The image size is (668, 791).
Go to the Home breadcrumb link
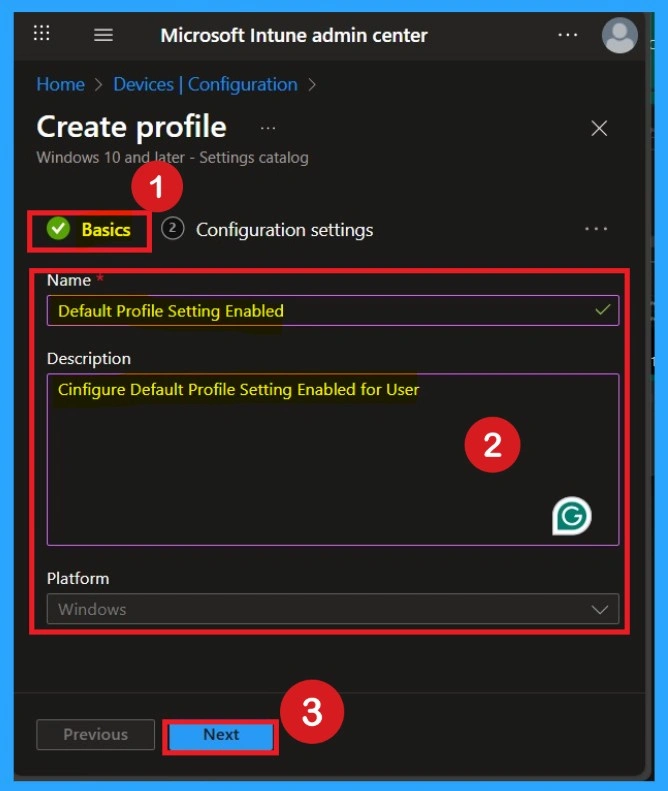pyautogui.click(x=61, y=84)
